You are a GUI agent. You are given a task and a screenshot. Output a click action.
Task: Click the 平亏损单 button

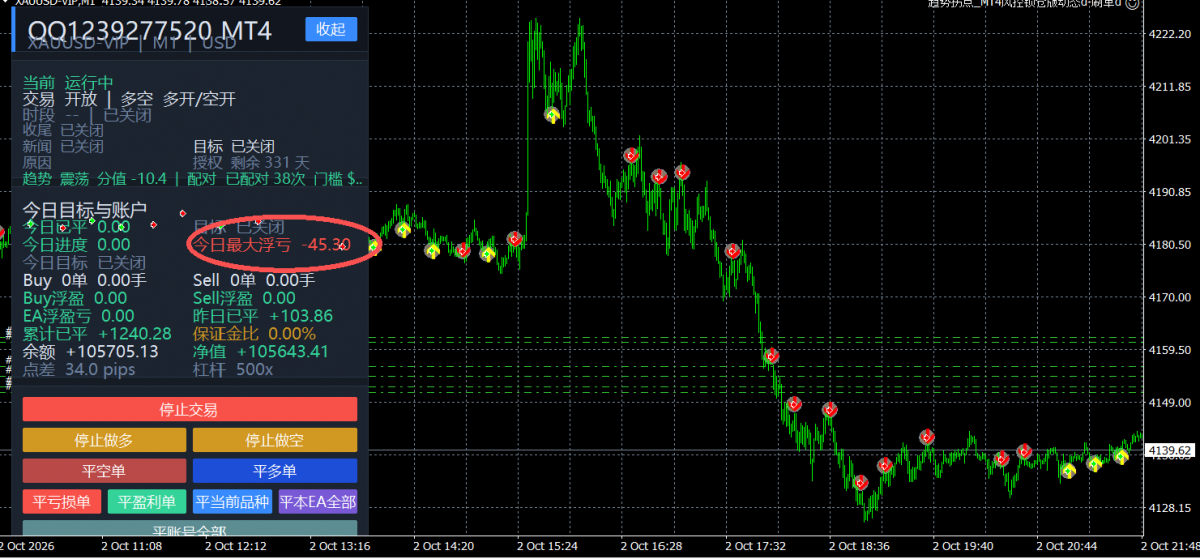coord(61,502)
